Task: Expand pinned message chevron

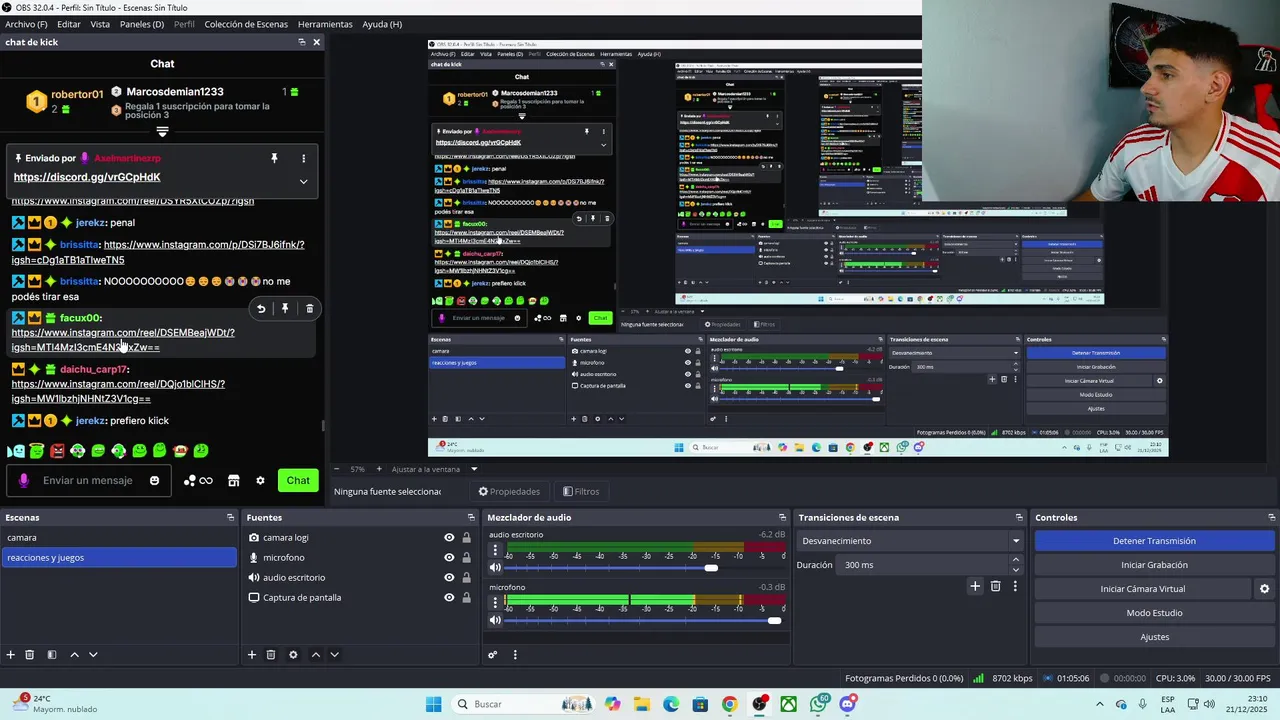Action: pos(303,181)
